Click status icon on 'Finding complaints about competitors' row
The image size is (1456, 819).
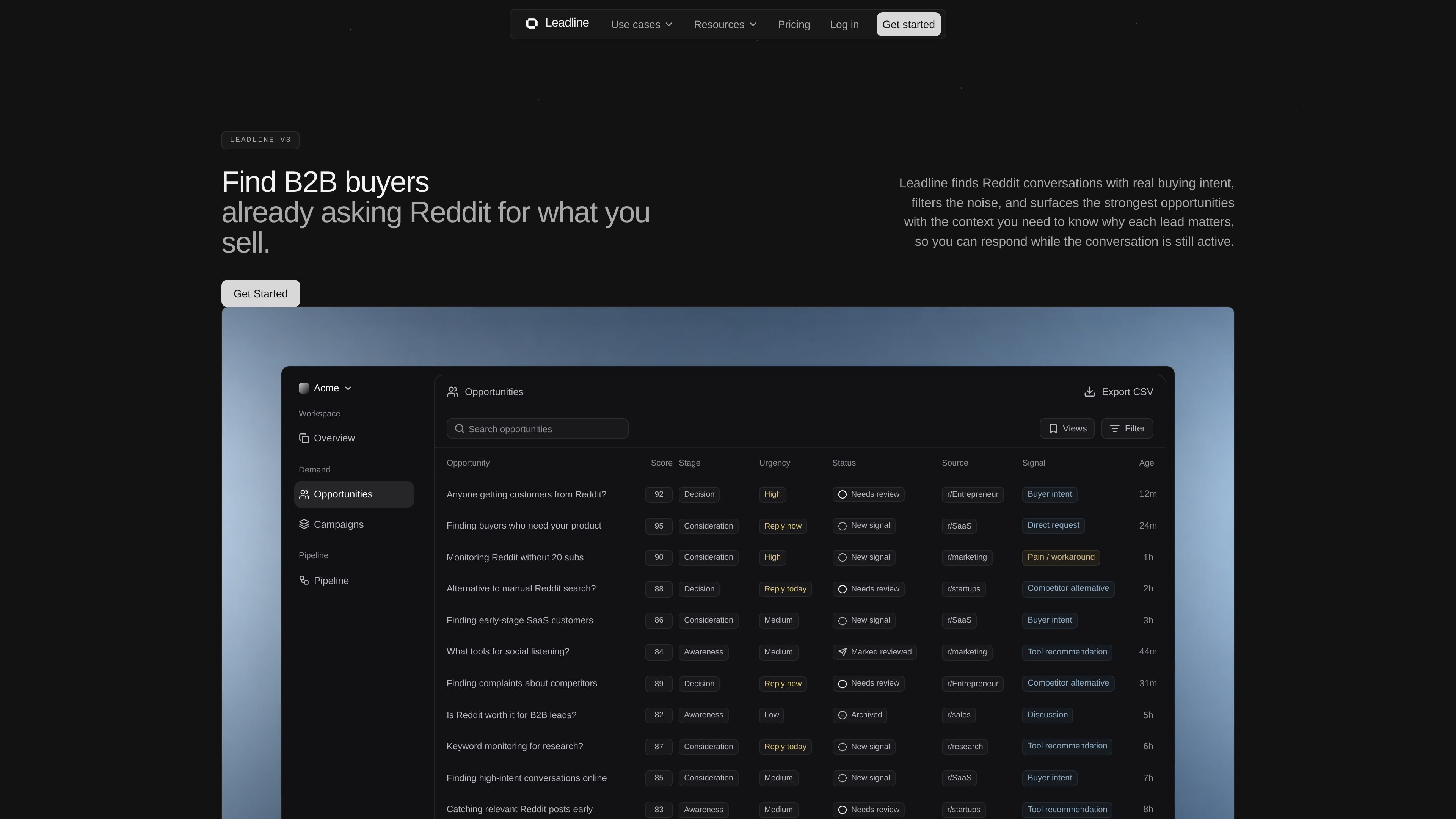point(842,684)
